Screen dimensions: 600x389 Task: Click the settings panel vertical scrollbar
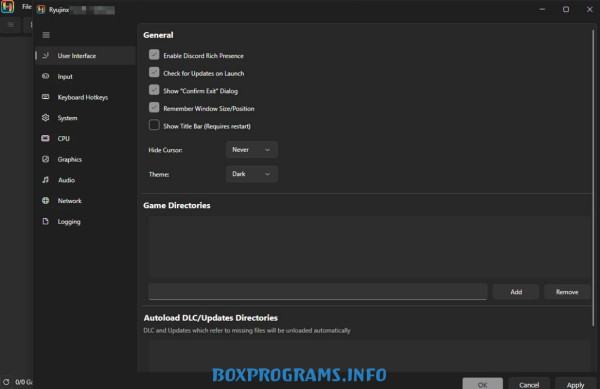pos(593,178)
